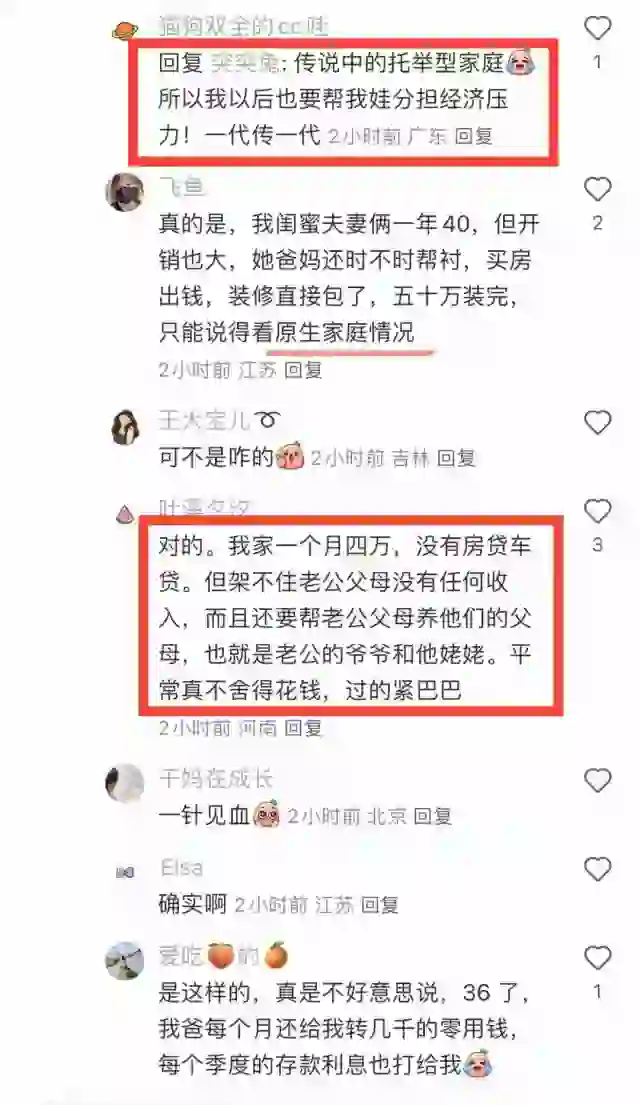Open 干妈在成长's profile avatar

pos(125,782)
